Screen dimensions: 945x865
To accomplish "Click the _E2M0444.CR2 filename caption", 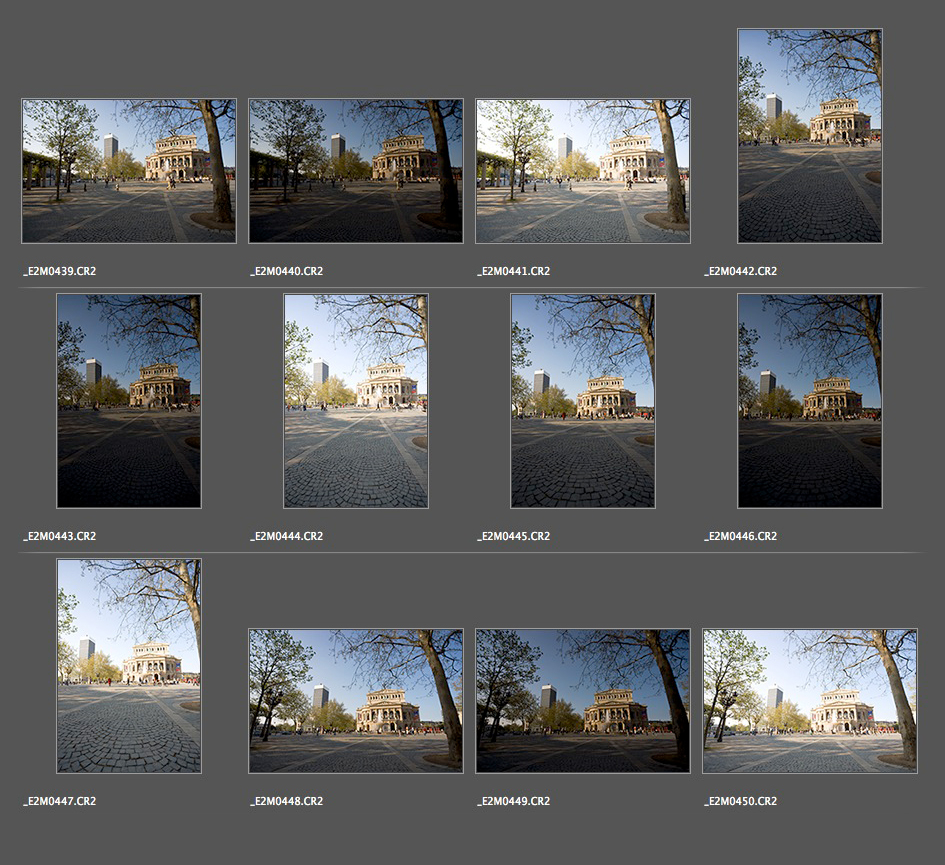I will tap(287, 536).
